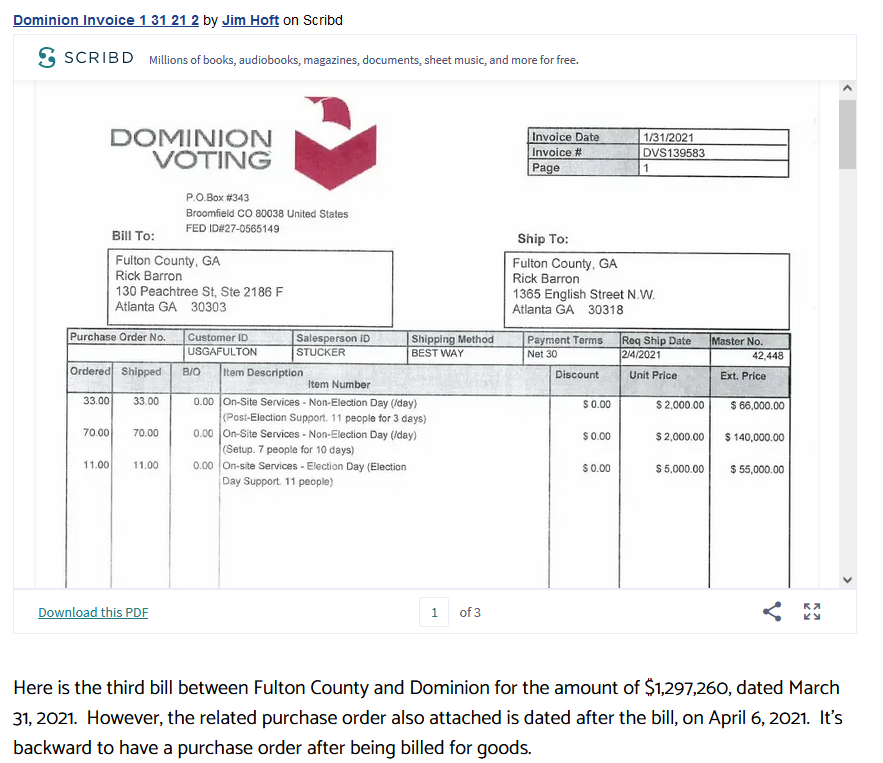Select the $ 5,000.00 unit price
Image resolution: width=883 pixels, height=763 pixels.
[x=680, y=469]
